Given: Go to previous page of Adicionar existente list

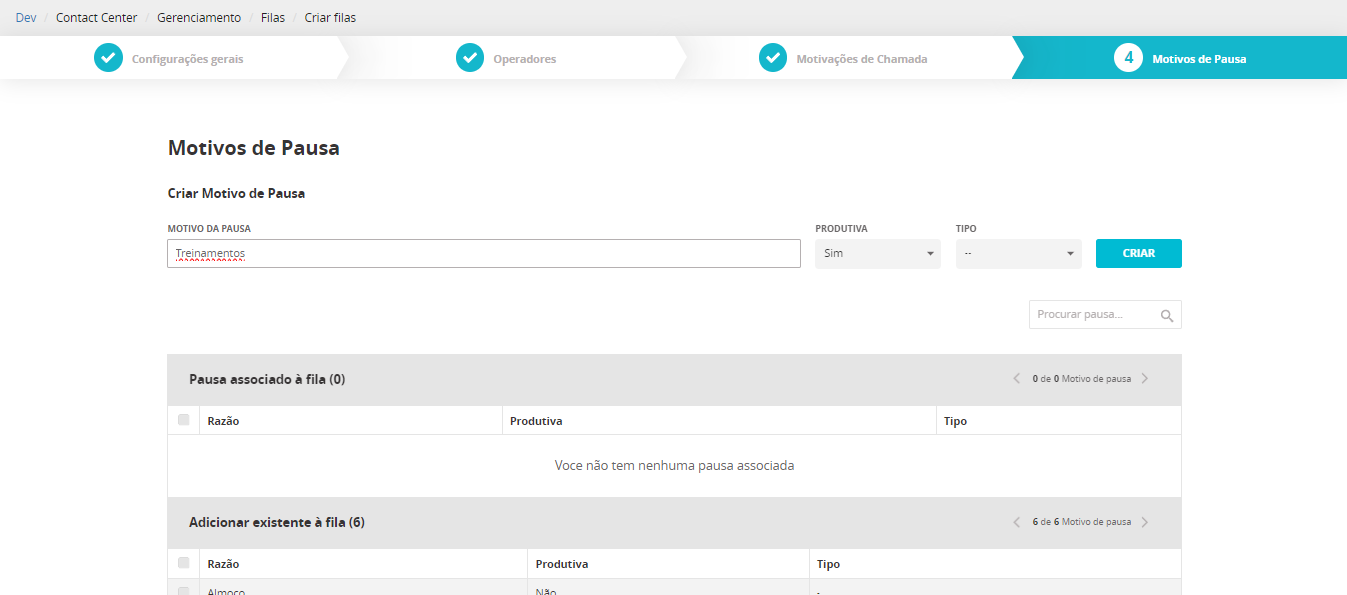Looking at the screenshot, I should pos(1017,522).
